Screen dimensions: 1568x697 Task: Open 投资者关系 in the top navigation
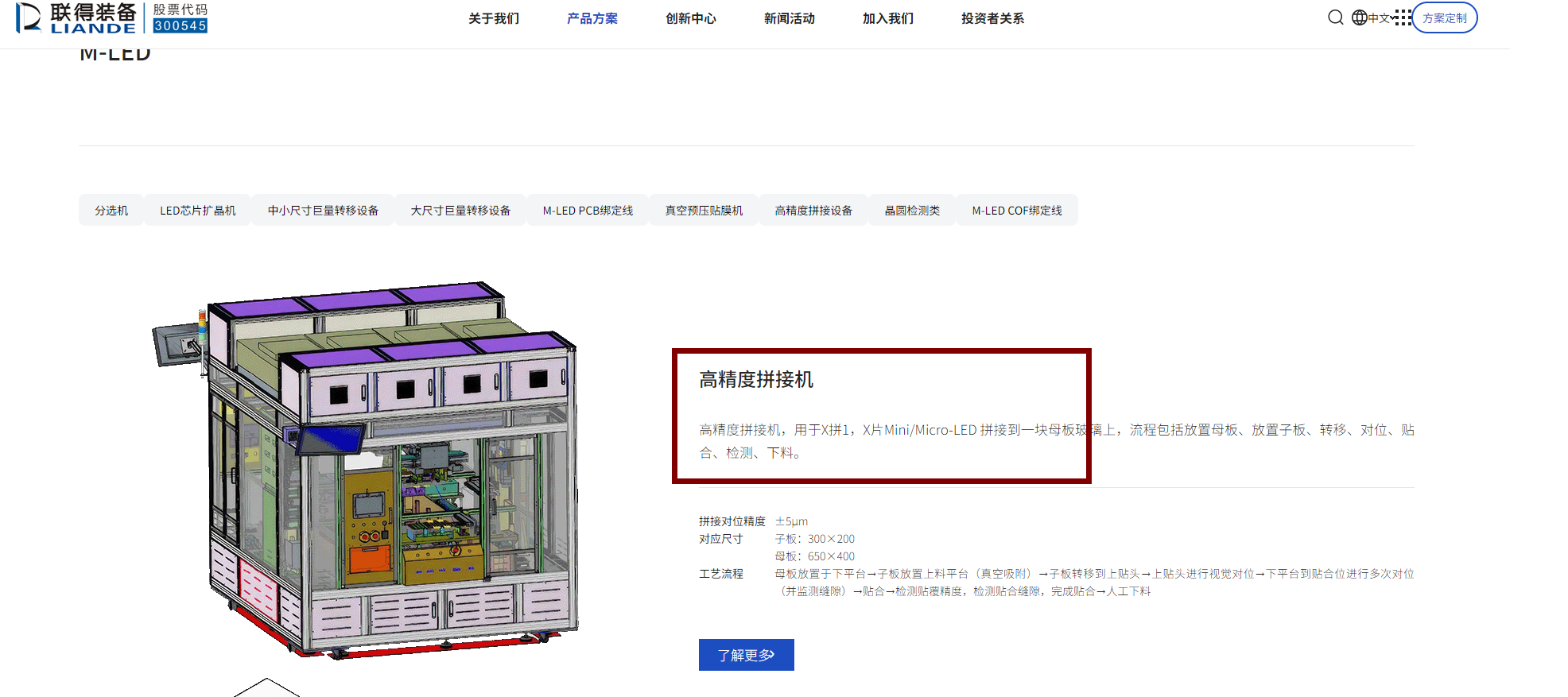pos(992,18)
